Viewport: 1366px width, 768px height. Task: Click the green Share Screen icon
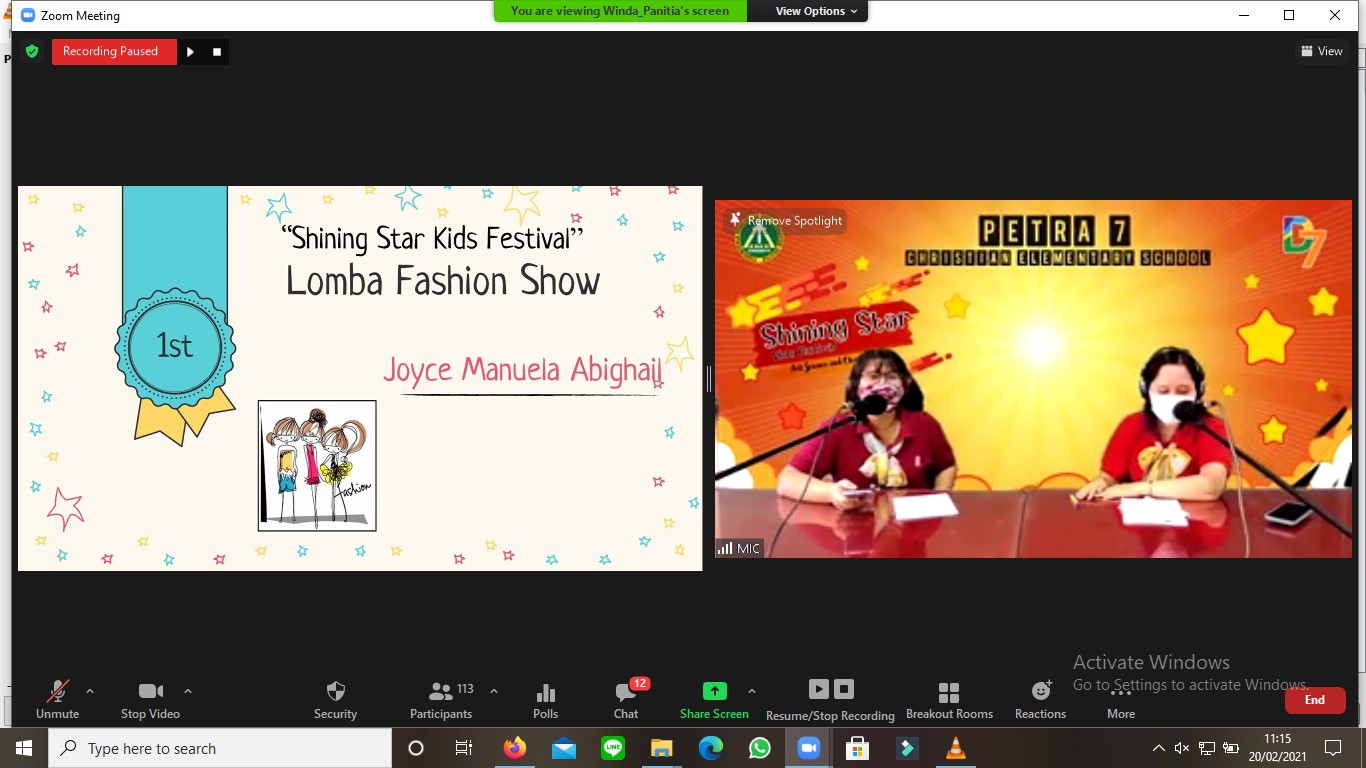click(x=714, y=691)
